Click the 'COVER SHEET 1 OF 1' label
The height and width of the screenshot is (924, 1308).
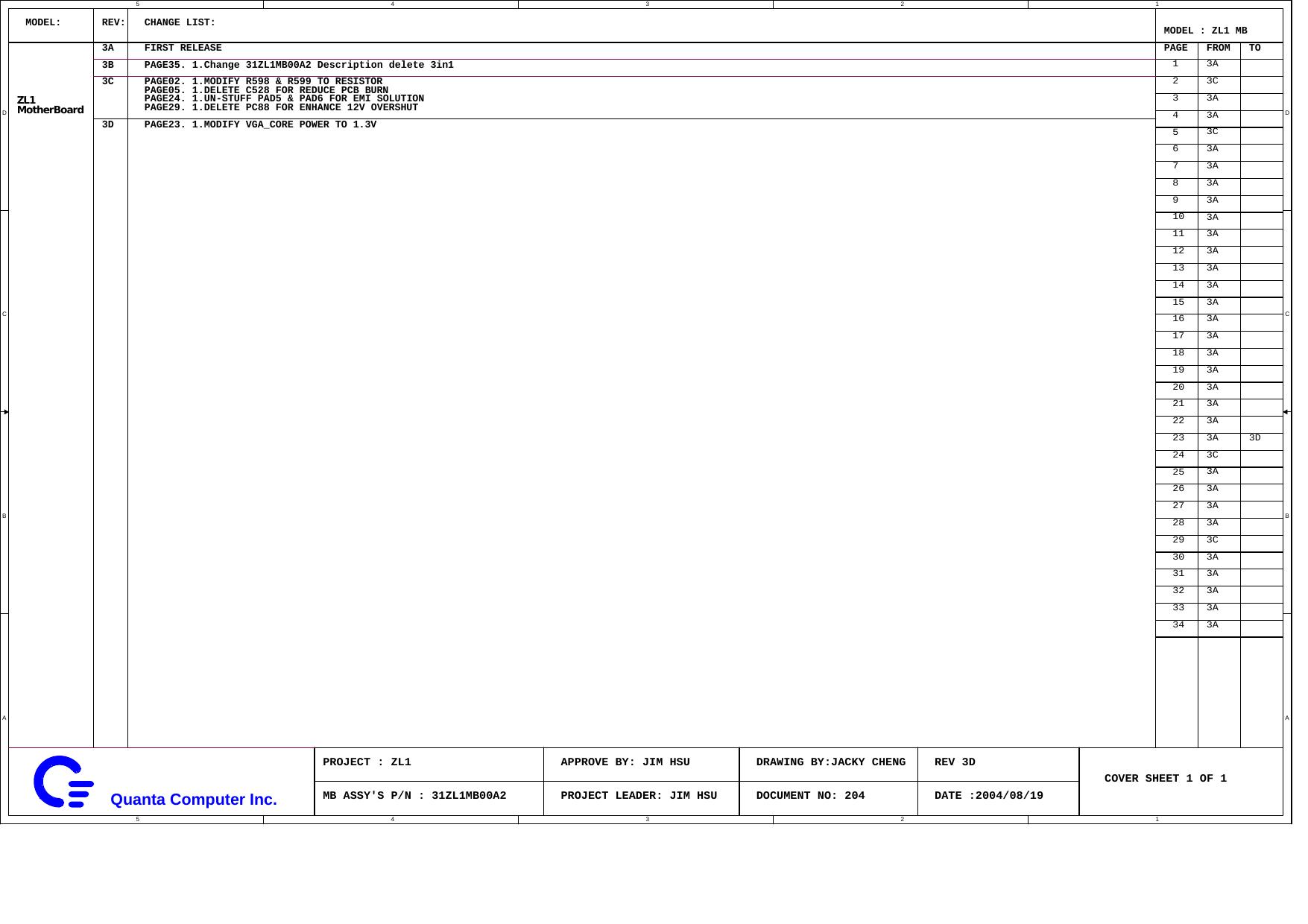pyautogui.click(x=1166, y=779)
